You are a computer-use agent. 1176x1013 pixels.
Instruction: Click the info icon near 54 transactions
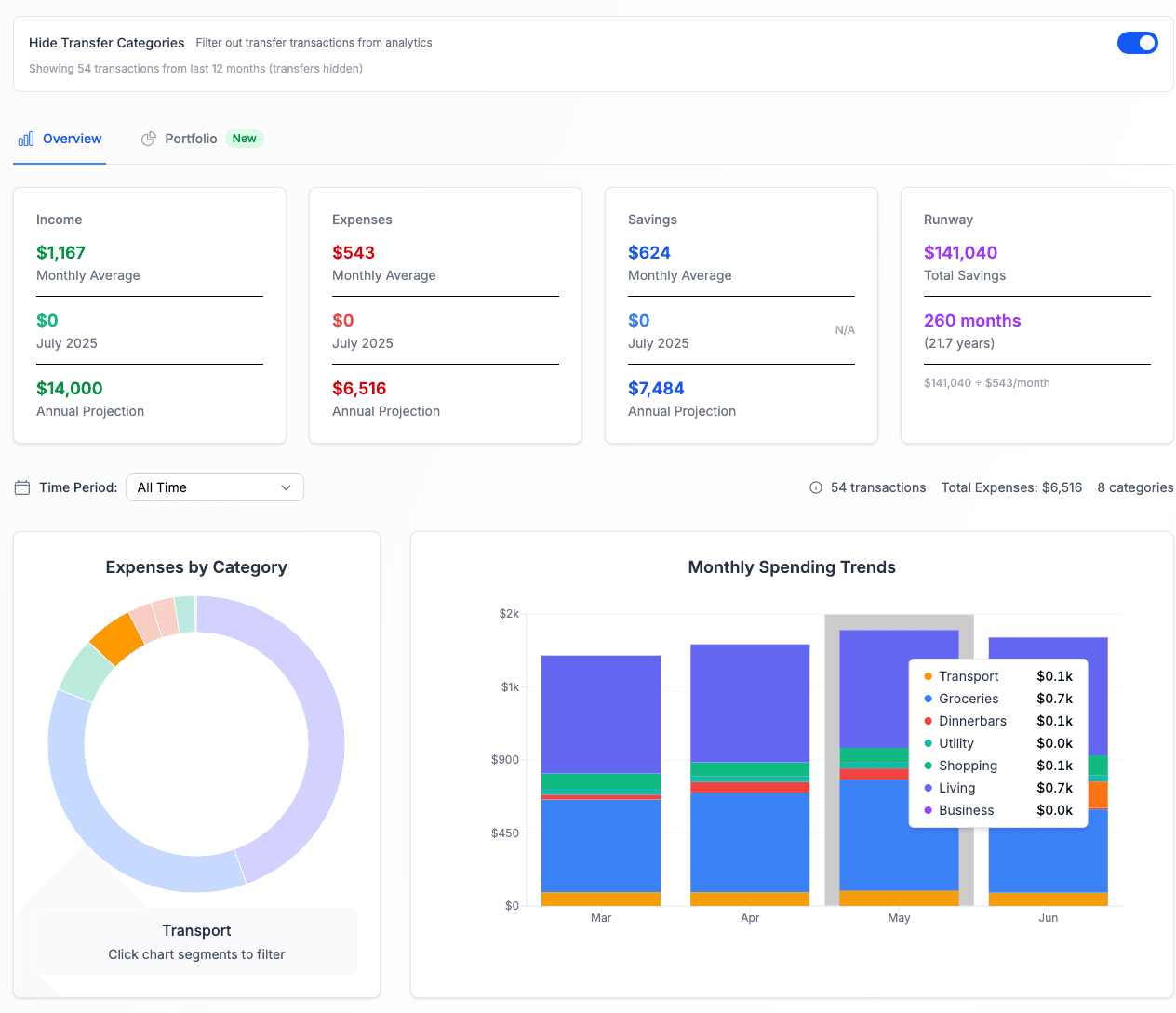pos(816,487)
